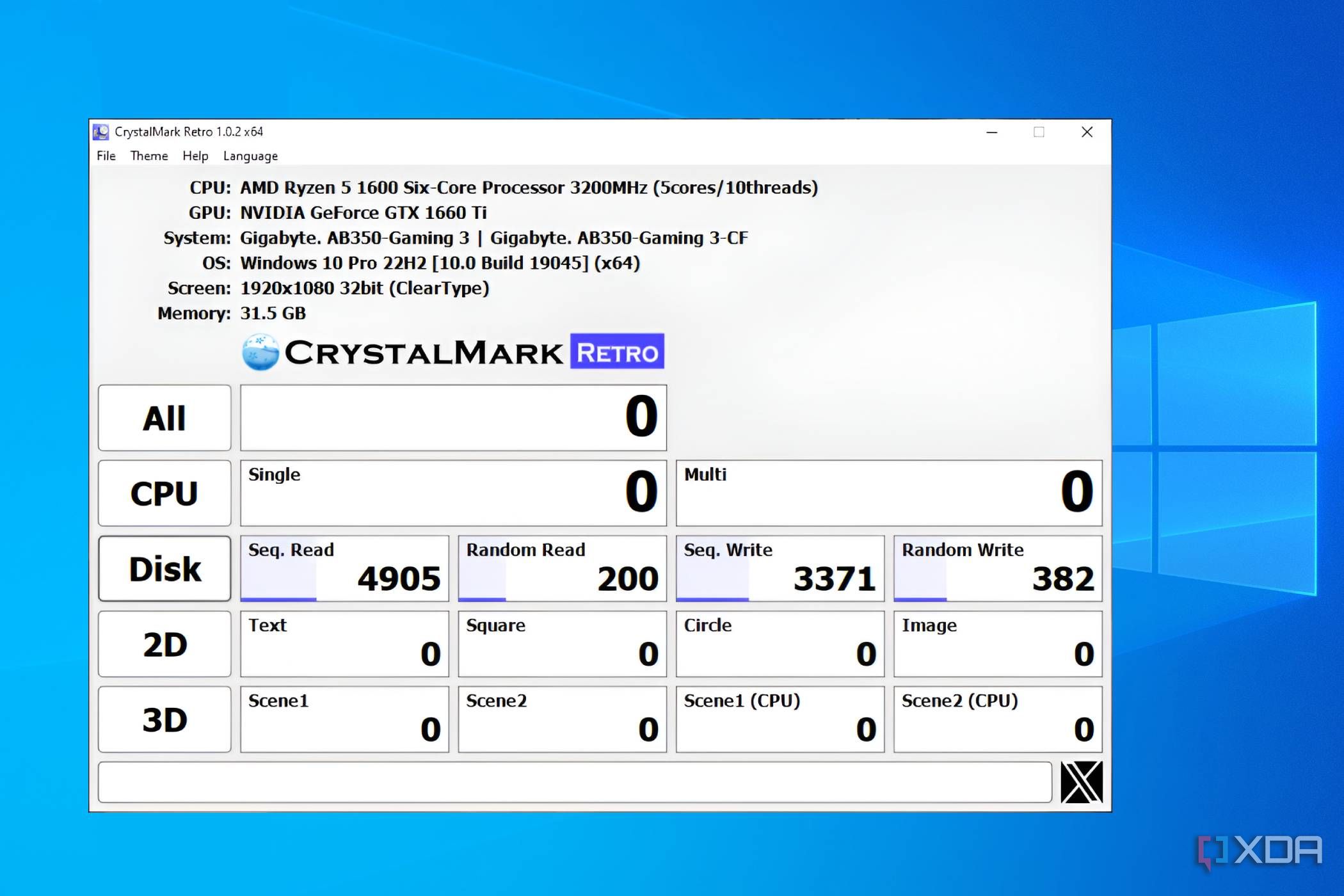
Task: Start the Disk benchmark
Action: 164,568
